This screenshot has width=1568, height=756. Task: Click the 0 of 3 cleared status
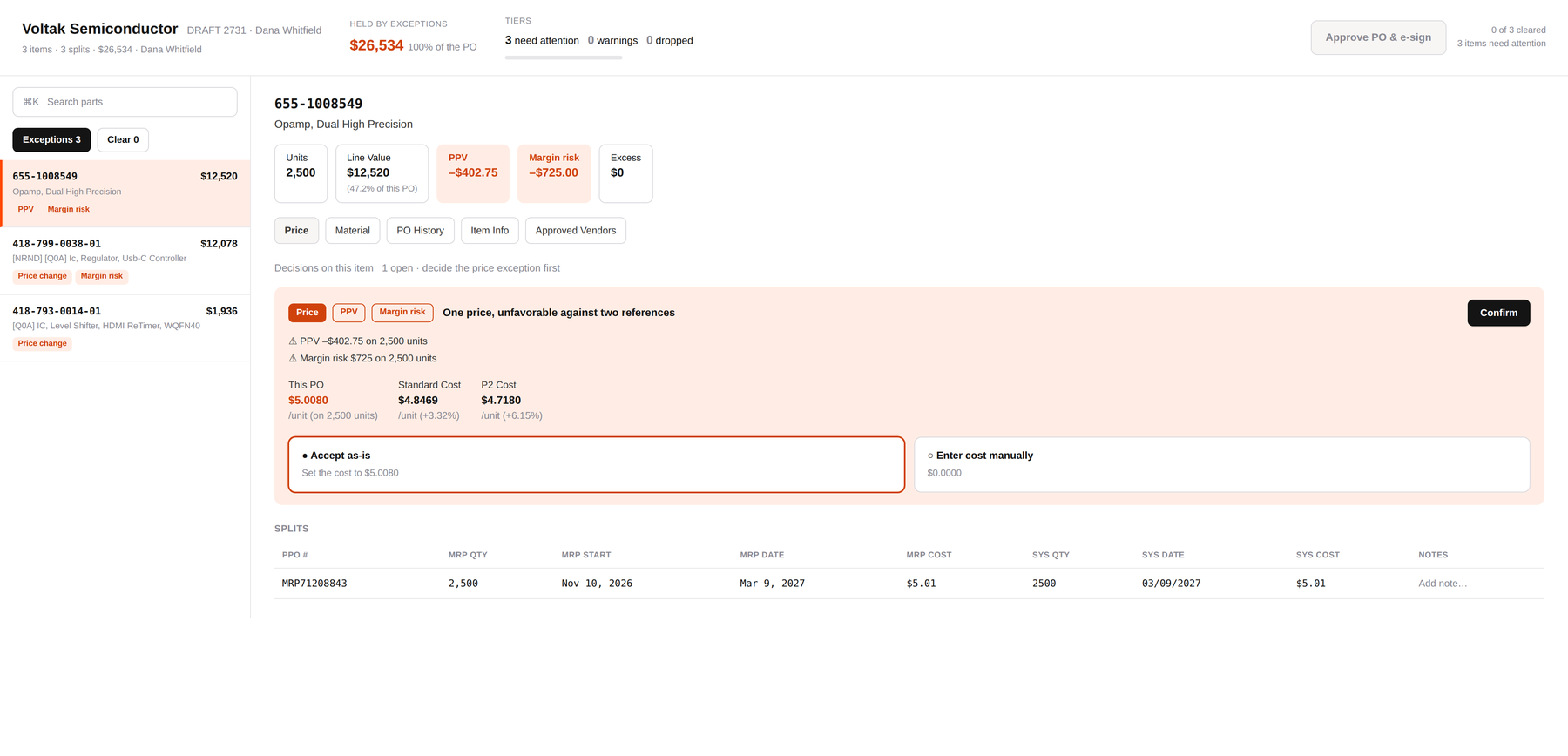click(x=1518, y=30)
